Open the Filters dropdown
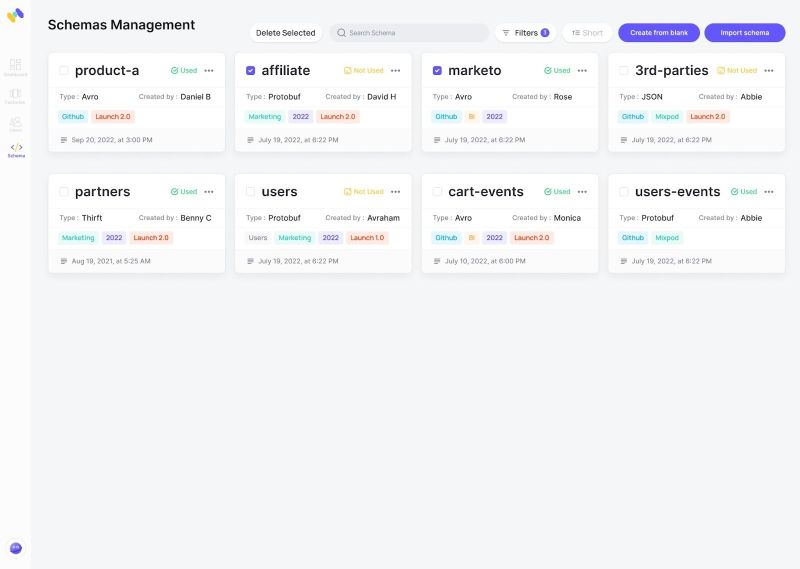This screenshot has height=569, width=800. 526,33
